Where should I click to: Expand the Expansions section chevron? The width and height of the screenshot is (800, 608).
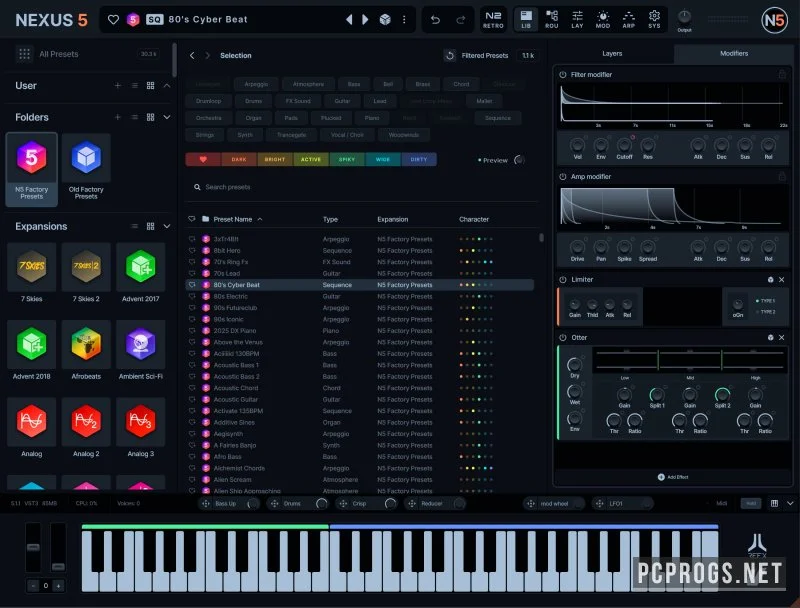(x=167, y=226)
